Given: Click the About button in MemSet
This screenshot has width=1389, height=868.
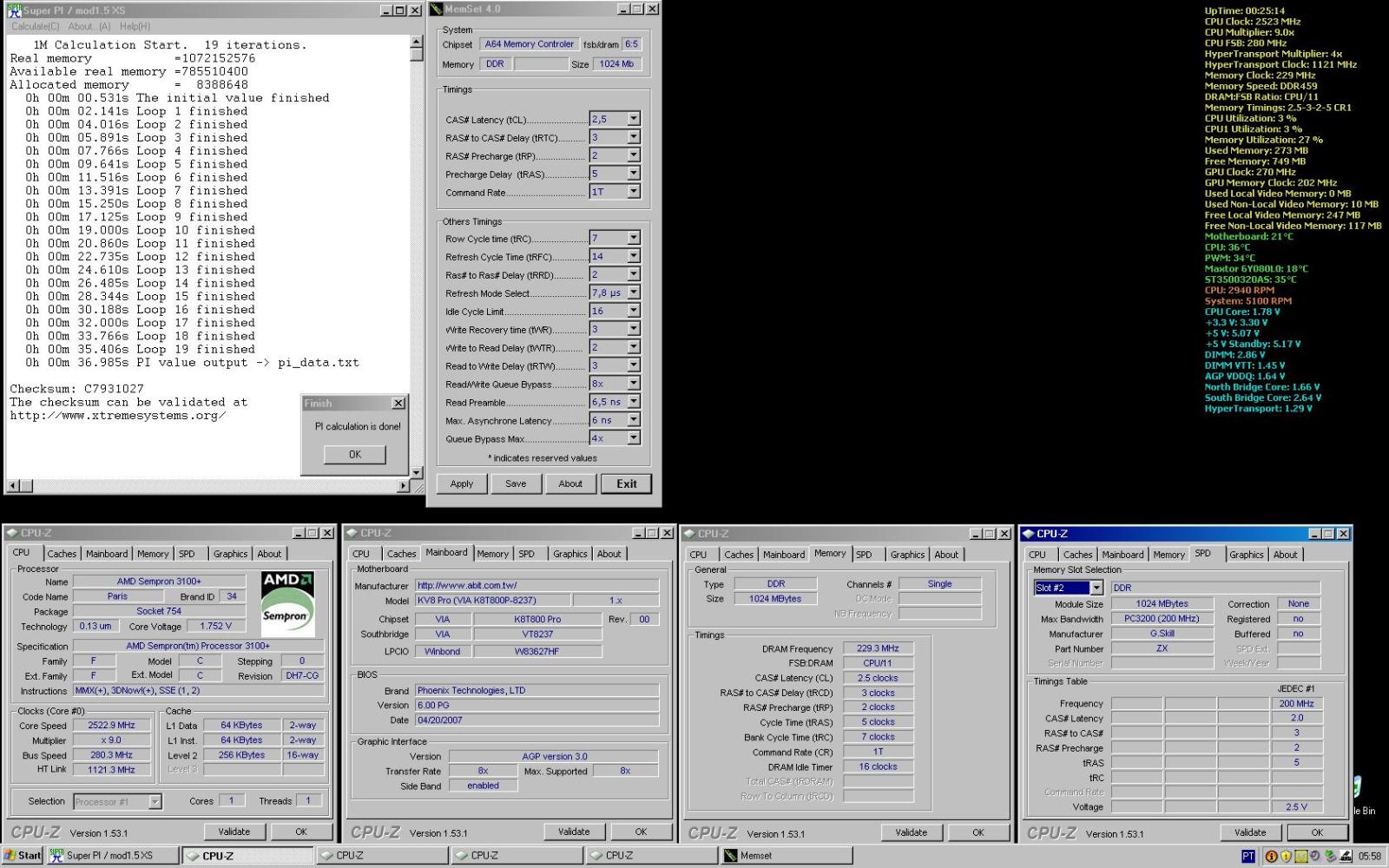Looking at the screenshot, I should pos(570,483).
